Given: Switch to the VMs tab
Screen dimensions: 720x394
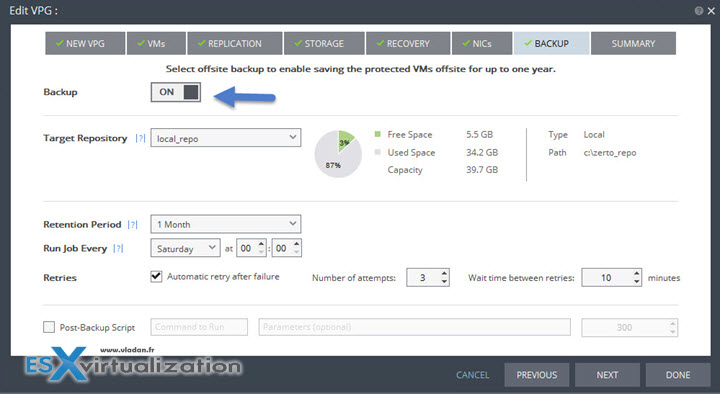Looking at the screenshot, I should coord(157,44).
